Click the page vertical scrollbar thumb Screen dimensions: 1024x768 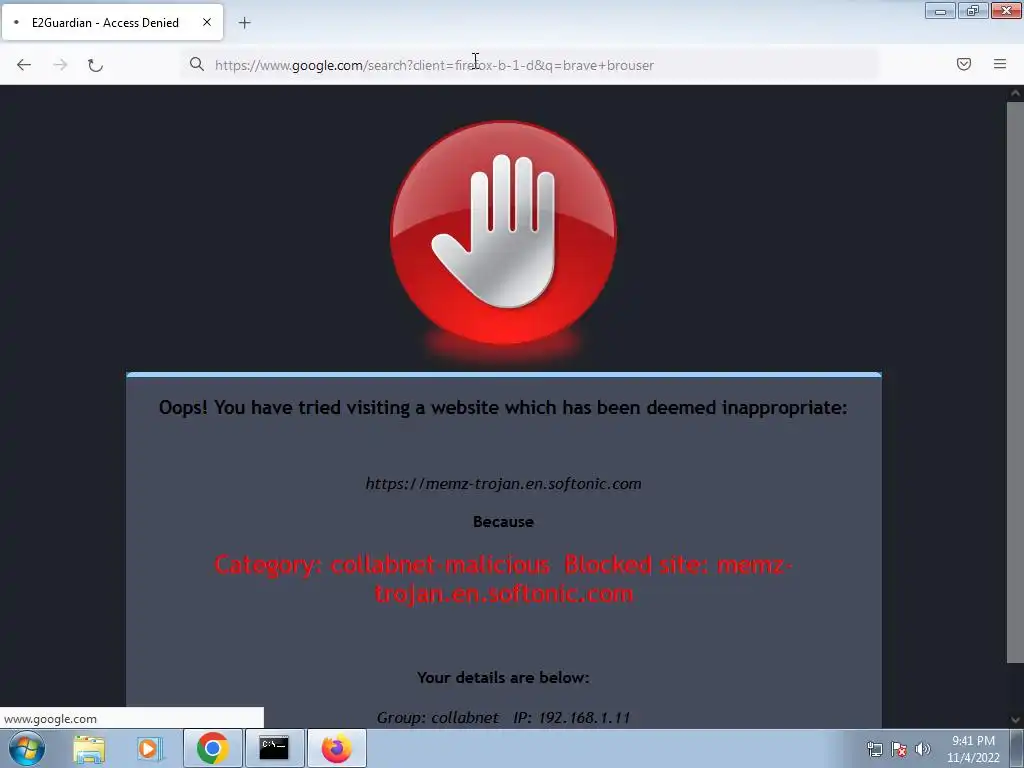tap(1015, 382)
